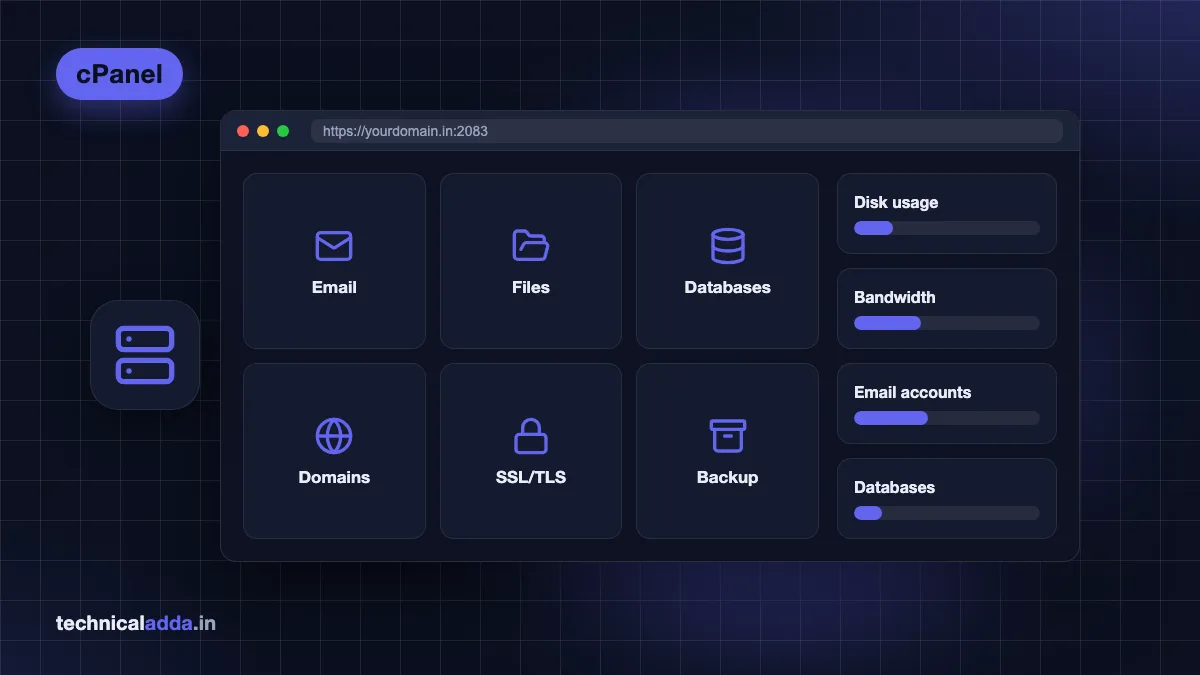Open the Files folder icon
This screenshot has width=1200, height=675.
[531, 246]
